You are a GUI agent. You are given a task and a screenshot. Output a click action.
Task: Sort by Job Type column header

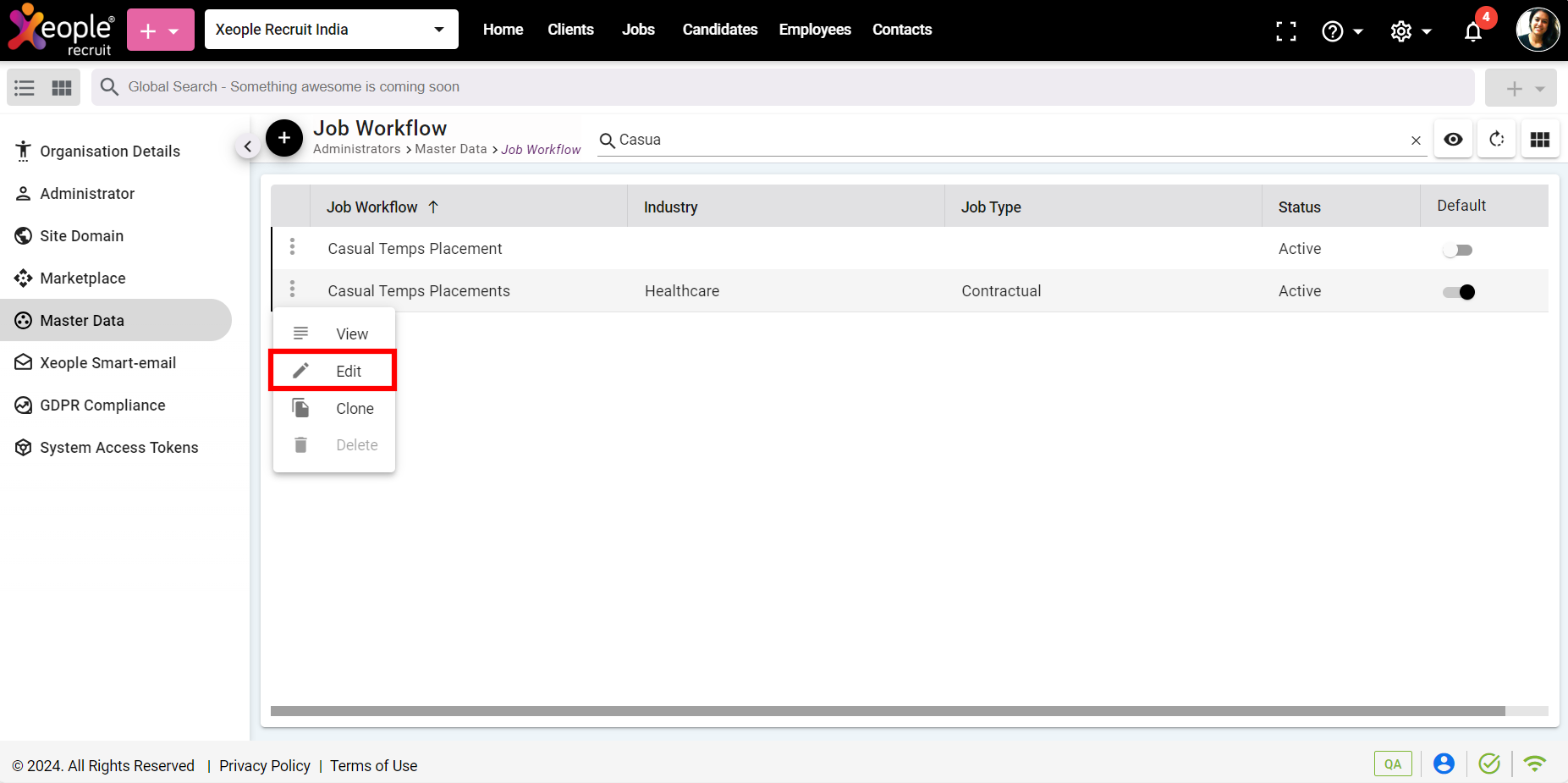[x=991, y=207]
